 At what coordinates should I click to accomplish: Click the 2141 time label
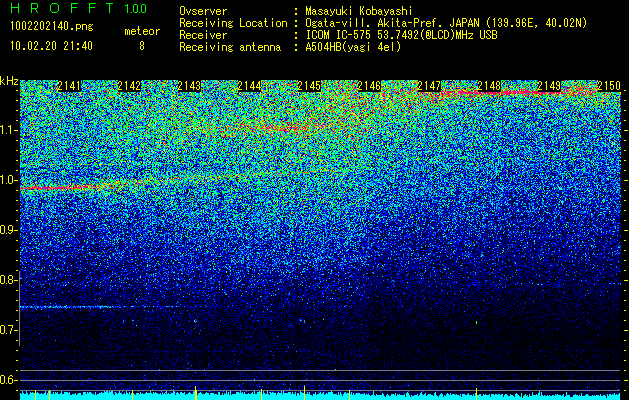tap(69, 86)
